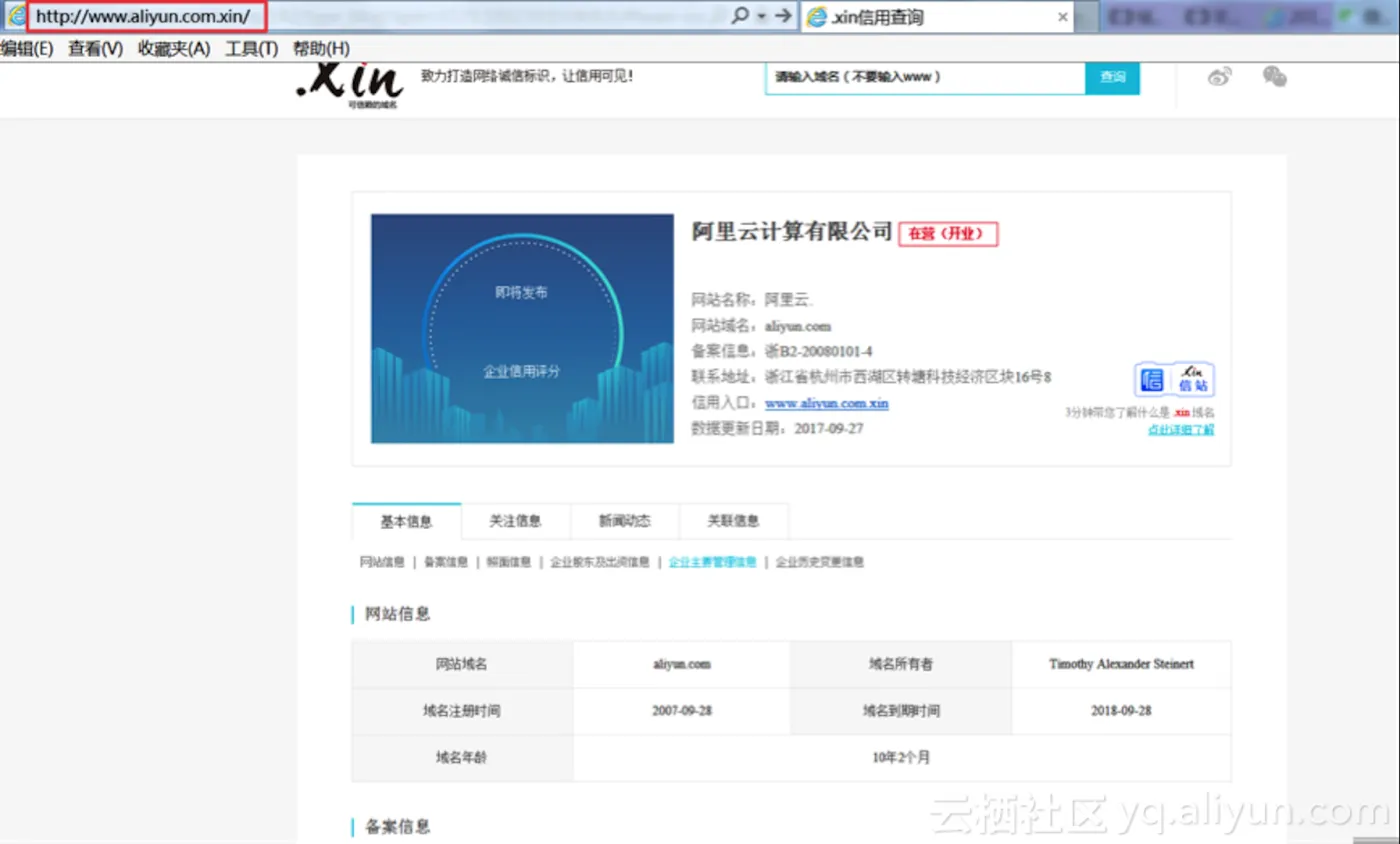Switch to the 关注信息 tab
Image resolution: width=1400 pixels, height=844 pixels.
pyautogui.click(x=515, y=521)
